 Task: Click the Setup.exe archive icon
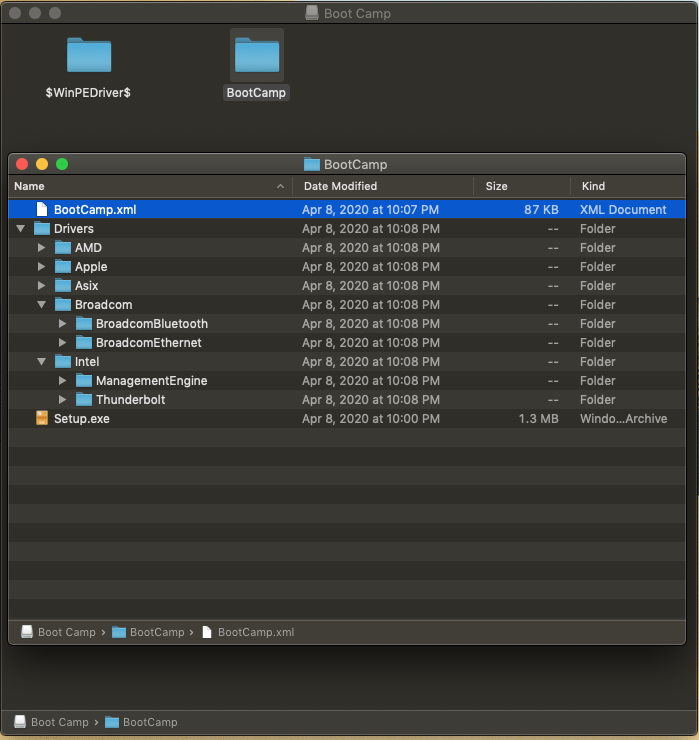(42, 418)
